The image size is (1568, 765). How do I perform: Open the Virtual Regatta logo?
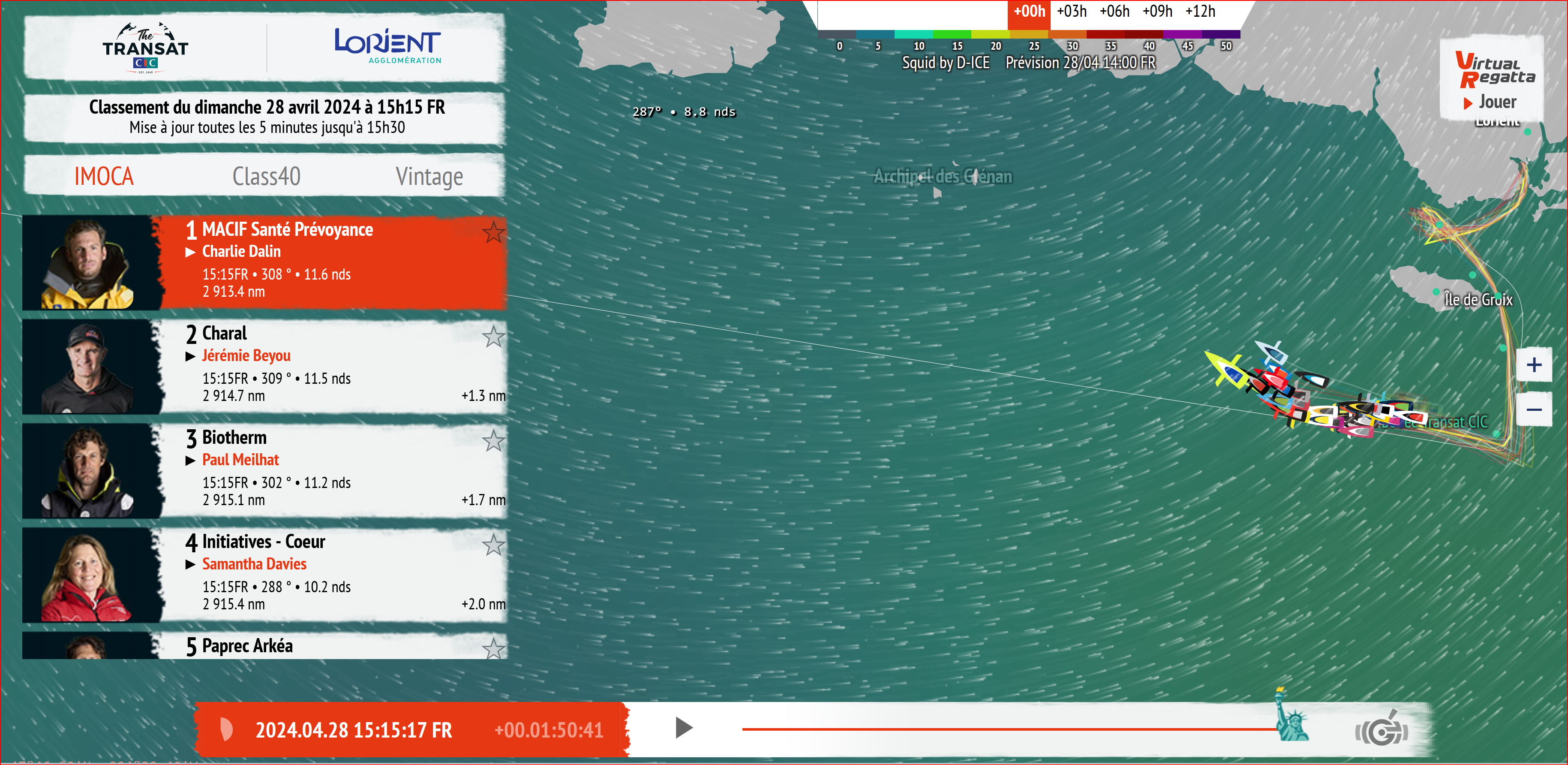(1495, 69)
